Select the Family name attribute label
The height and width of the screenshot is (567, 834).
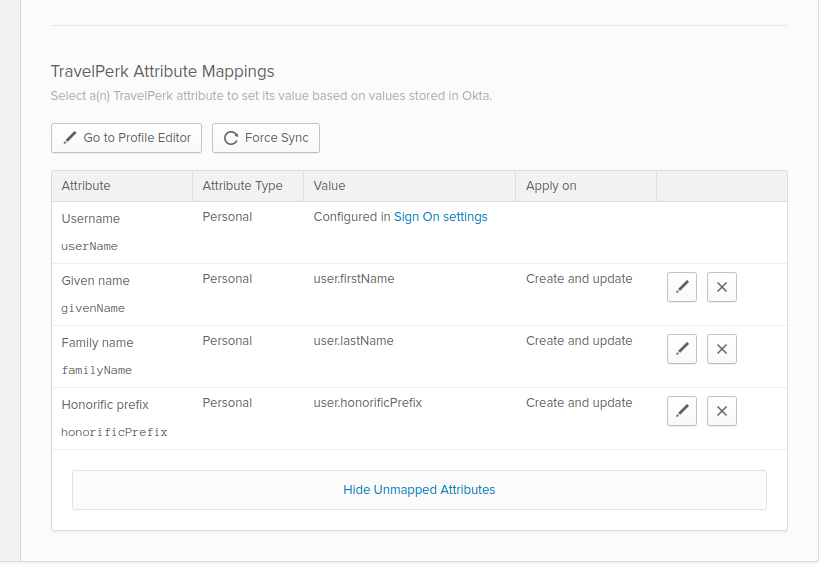tap(97, 343)
